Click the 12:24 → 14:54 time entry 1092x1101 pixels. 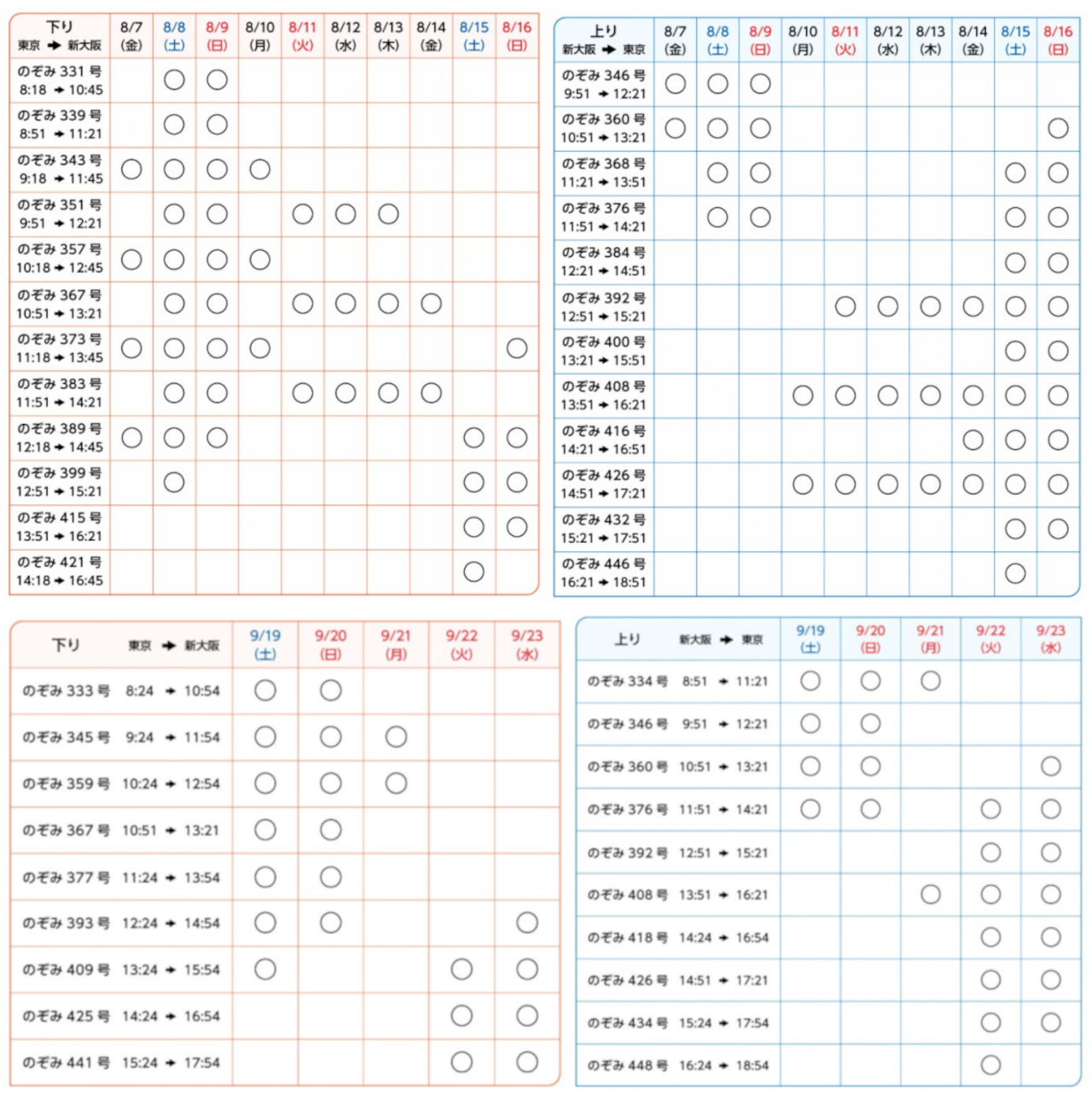[171, 923]
